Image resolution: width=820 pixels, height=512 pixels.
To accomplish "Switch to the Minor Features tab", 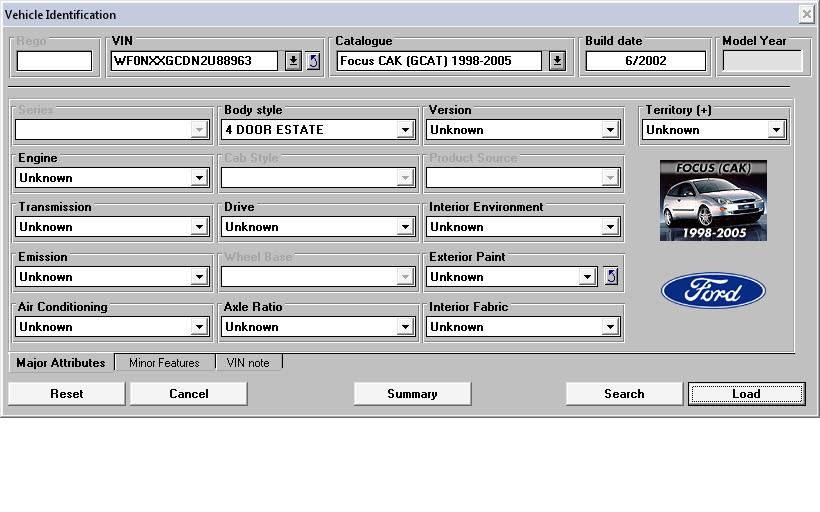I will click(x=164, y=363).
